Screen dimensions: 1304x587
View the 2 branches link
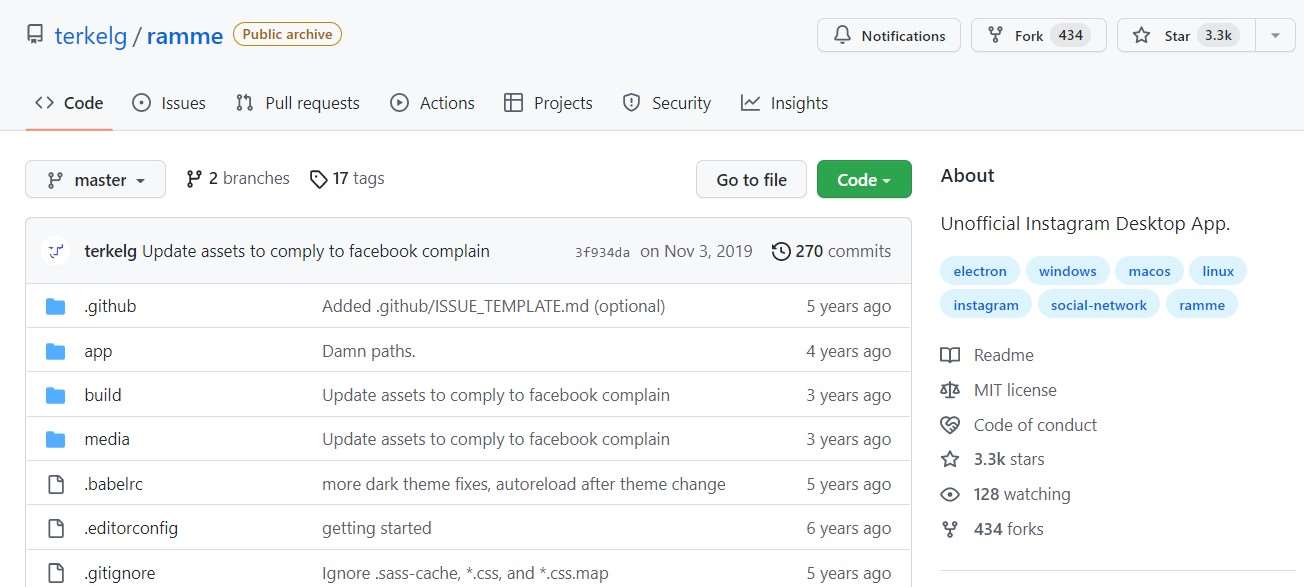click(x=238, y=179)
